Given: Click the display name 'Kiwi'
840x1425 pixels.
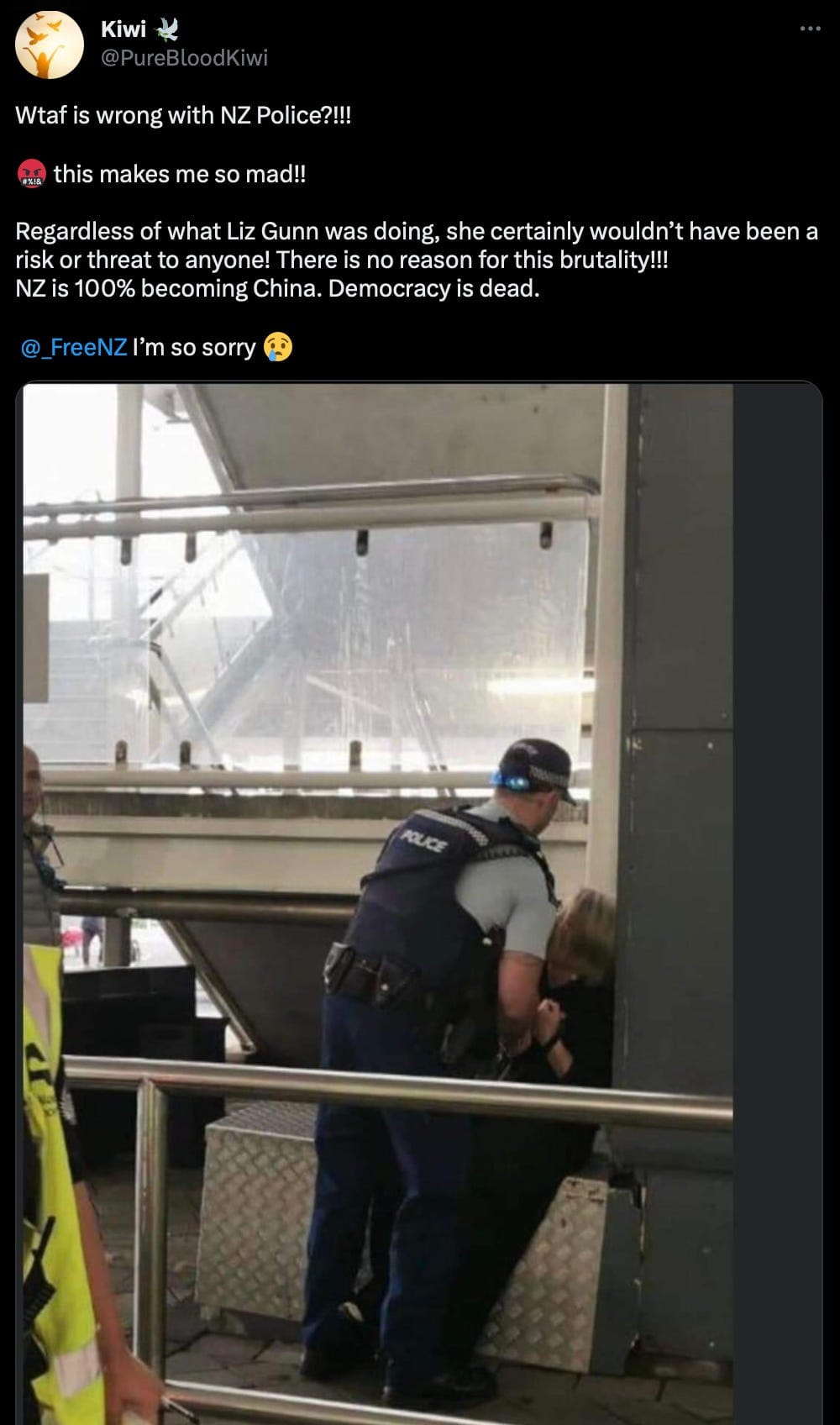Looking at the screenshot, I should (123, 29).
